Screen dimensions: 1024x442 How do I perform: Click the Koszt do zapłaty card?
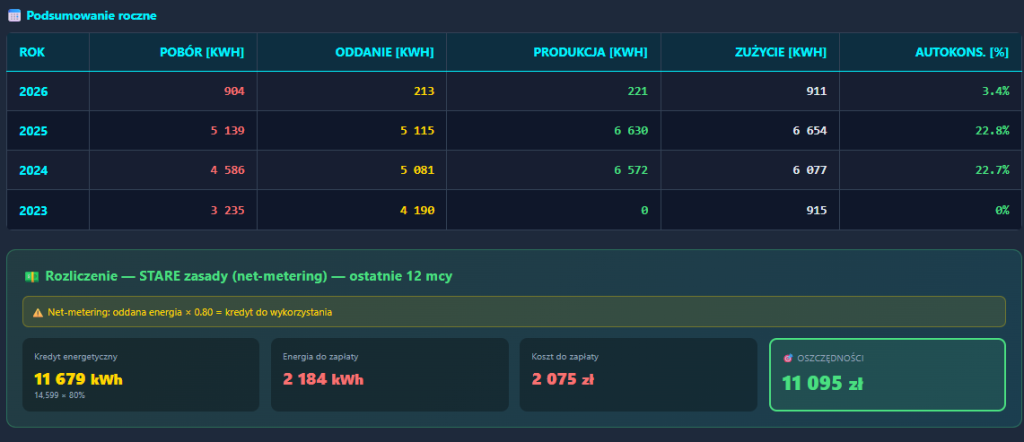[637, 375]
